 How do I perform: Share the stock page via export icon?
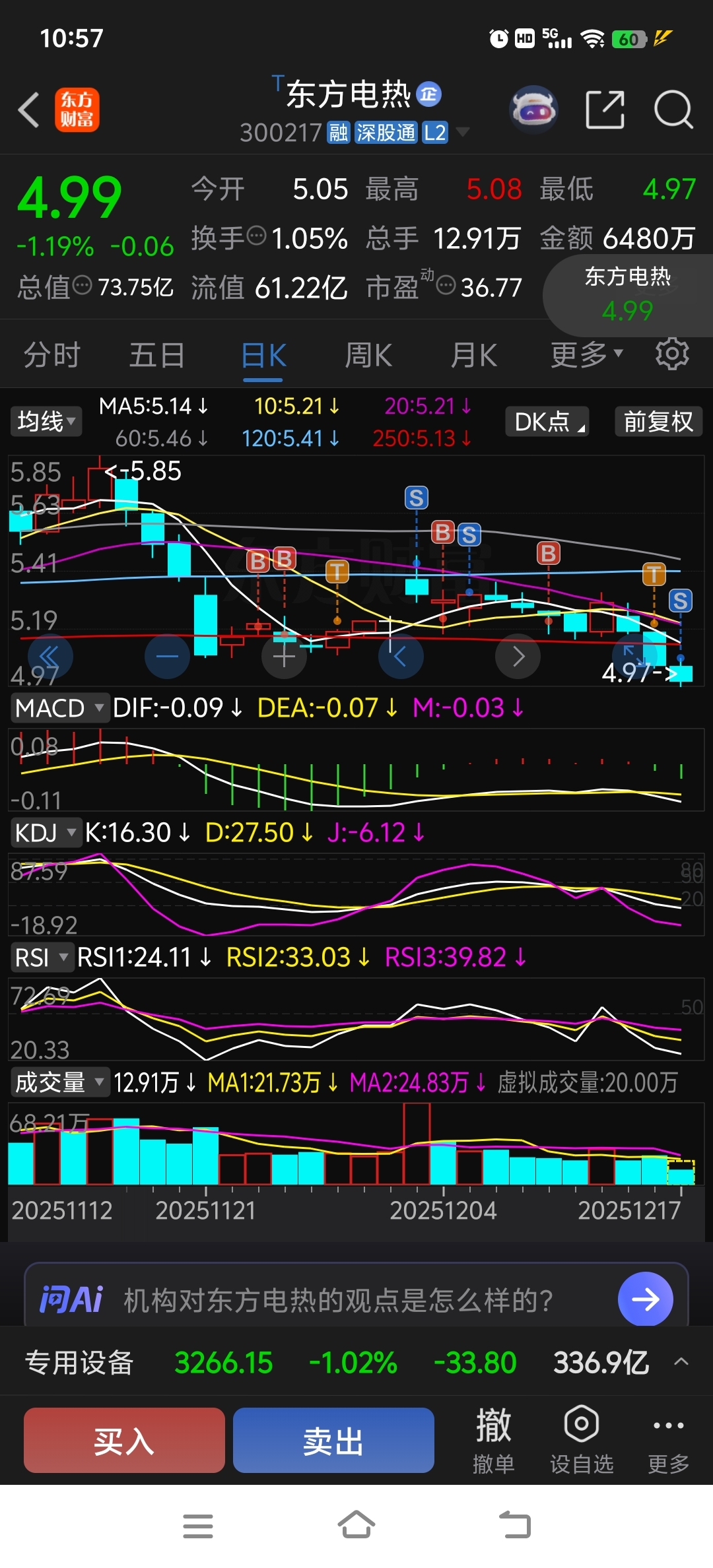point(605,110)
